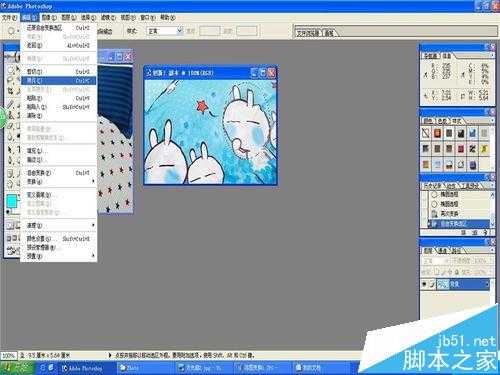
Task: Switch to the 色板 (Swatches) tab
Action: pos(442,121)
